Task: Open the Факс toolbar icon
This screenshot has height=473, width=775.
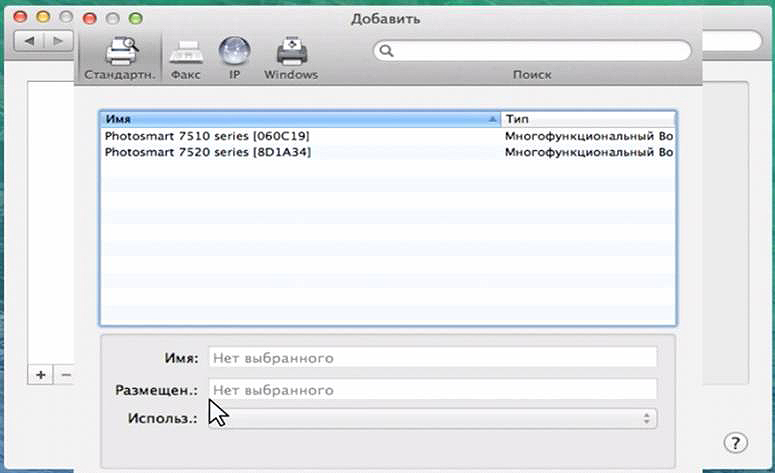Action: (x=185, y=57)
